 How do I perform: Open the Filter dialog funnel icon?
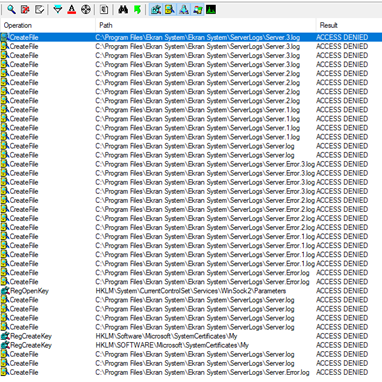tap(58, 10)
